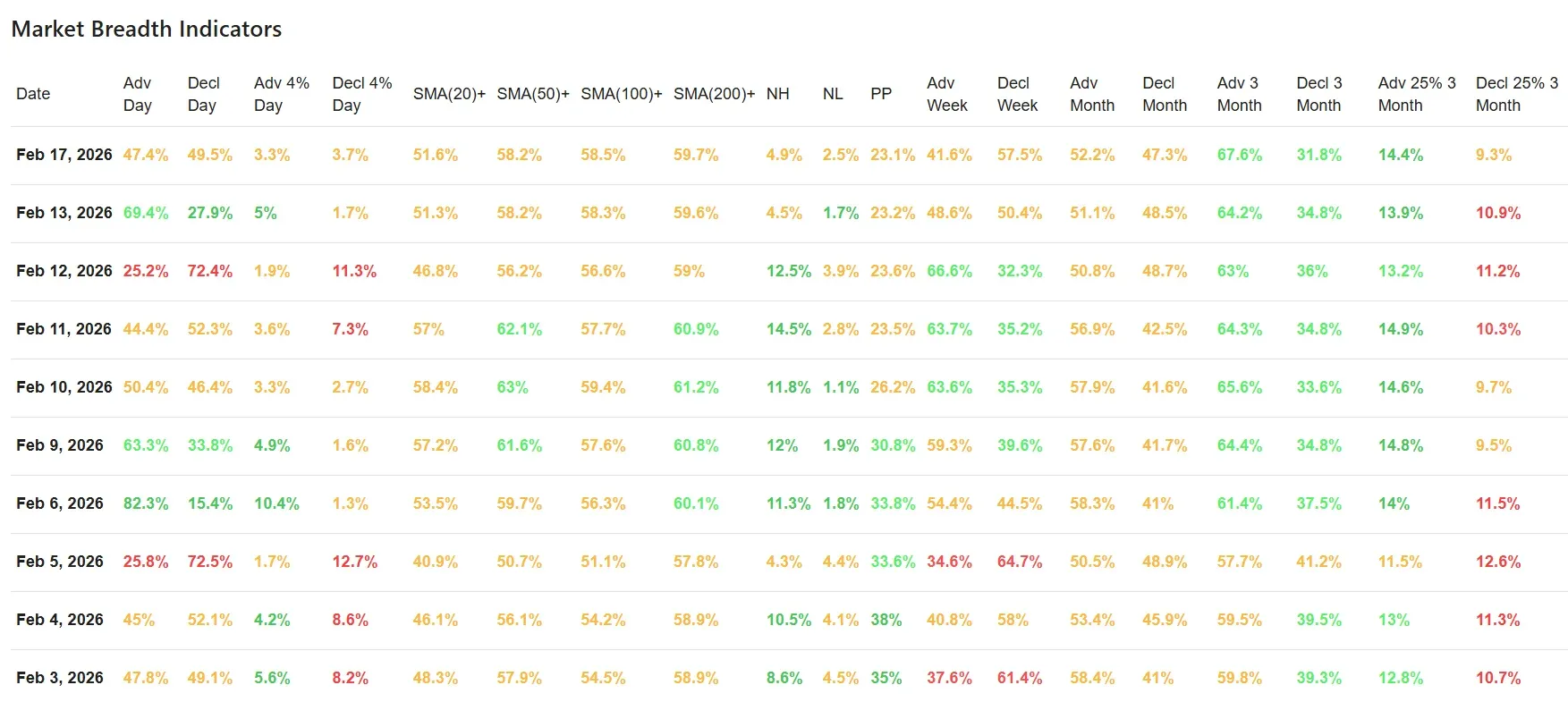Viewport: 1568px width, 702px height.
Task: Click the Adv Week column header
Action: click(946, 94)
